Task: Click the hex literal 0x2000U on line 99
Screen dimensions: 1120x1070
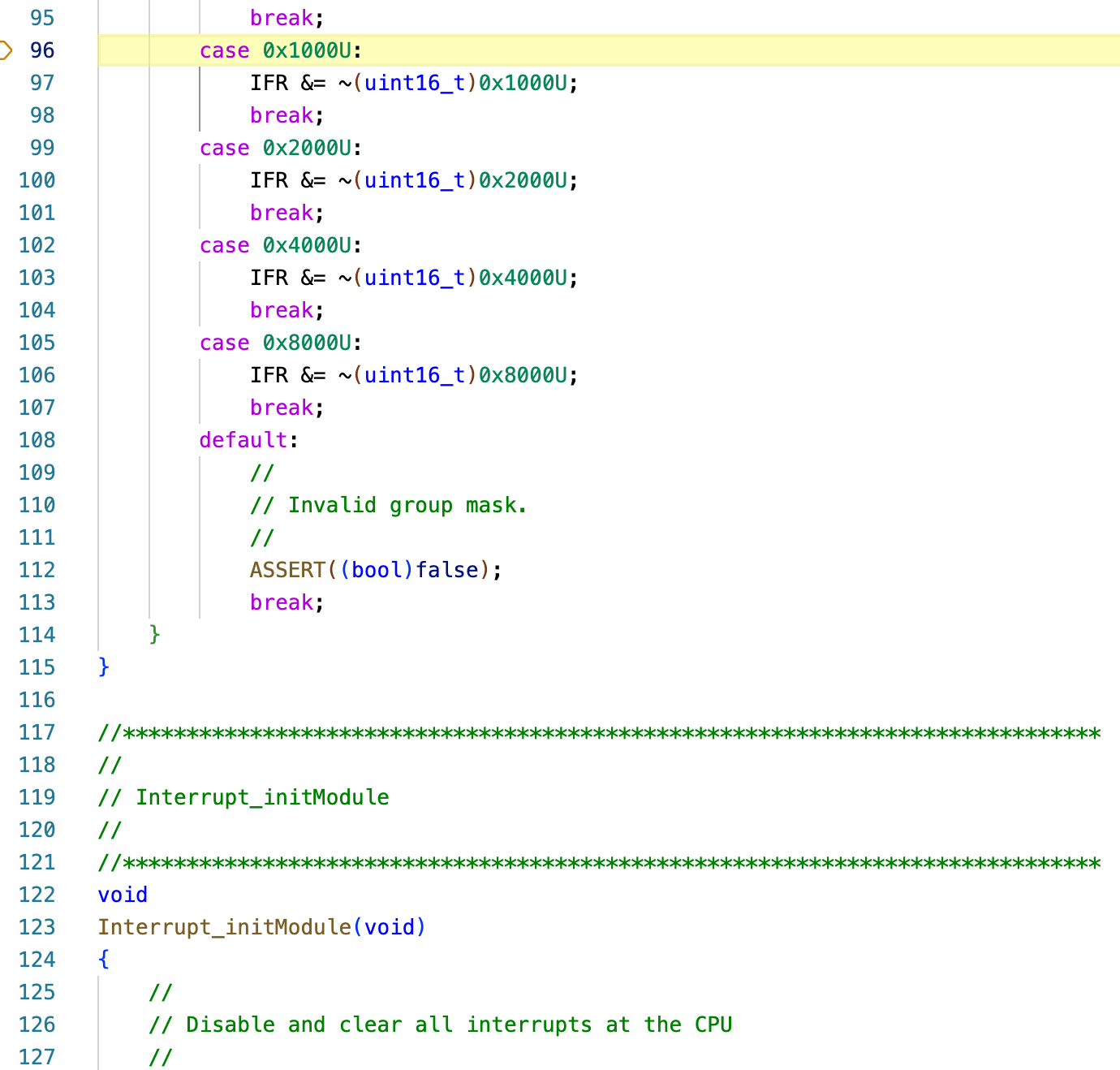Action: pyautogui.click(x=305, y=148)
